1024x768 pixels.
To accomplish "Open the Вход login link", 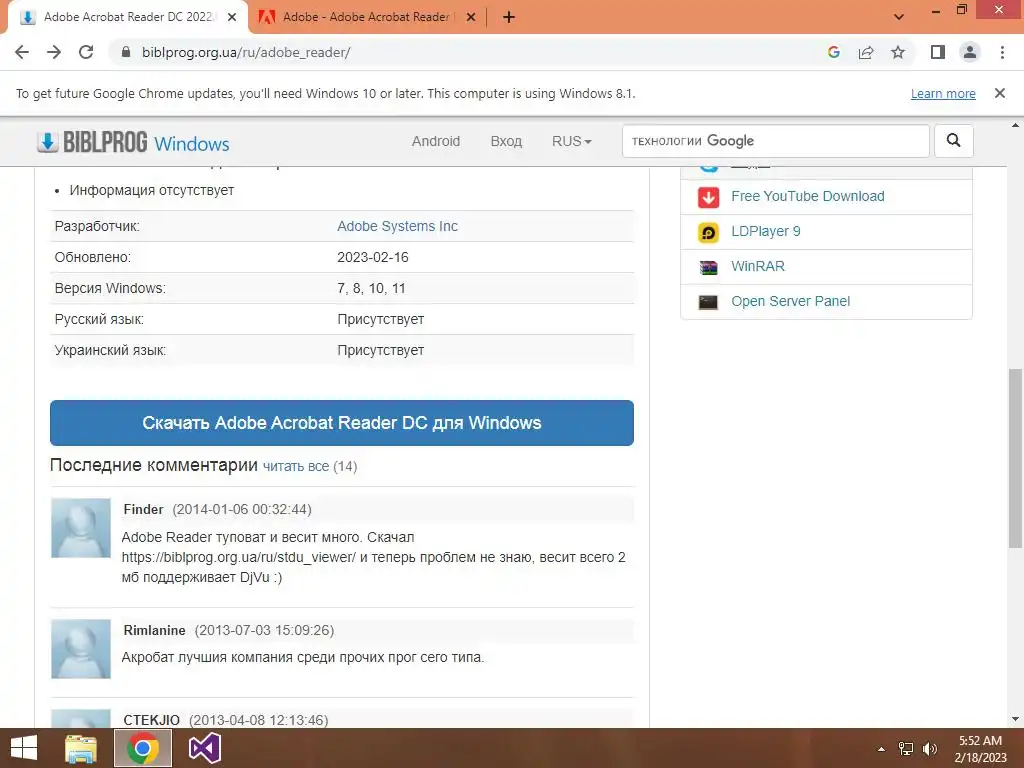I will tap(506, 141).
